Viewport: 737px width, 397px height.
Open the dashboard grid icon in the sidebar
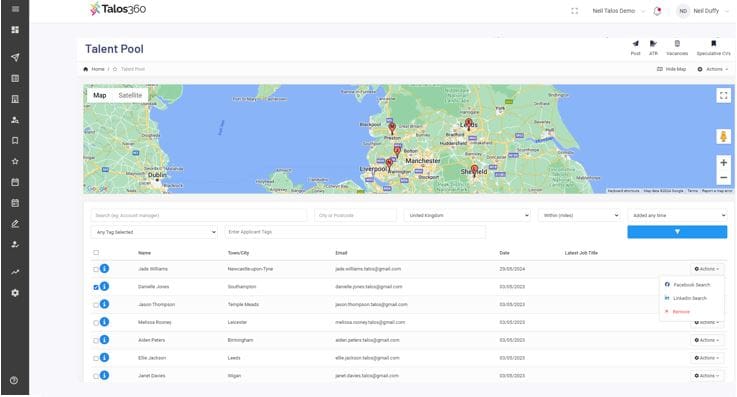[x=15, y=30]
